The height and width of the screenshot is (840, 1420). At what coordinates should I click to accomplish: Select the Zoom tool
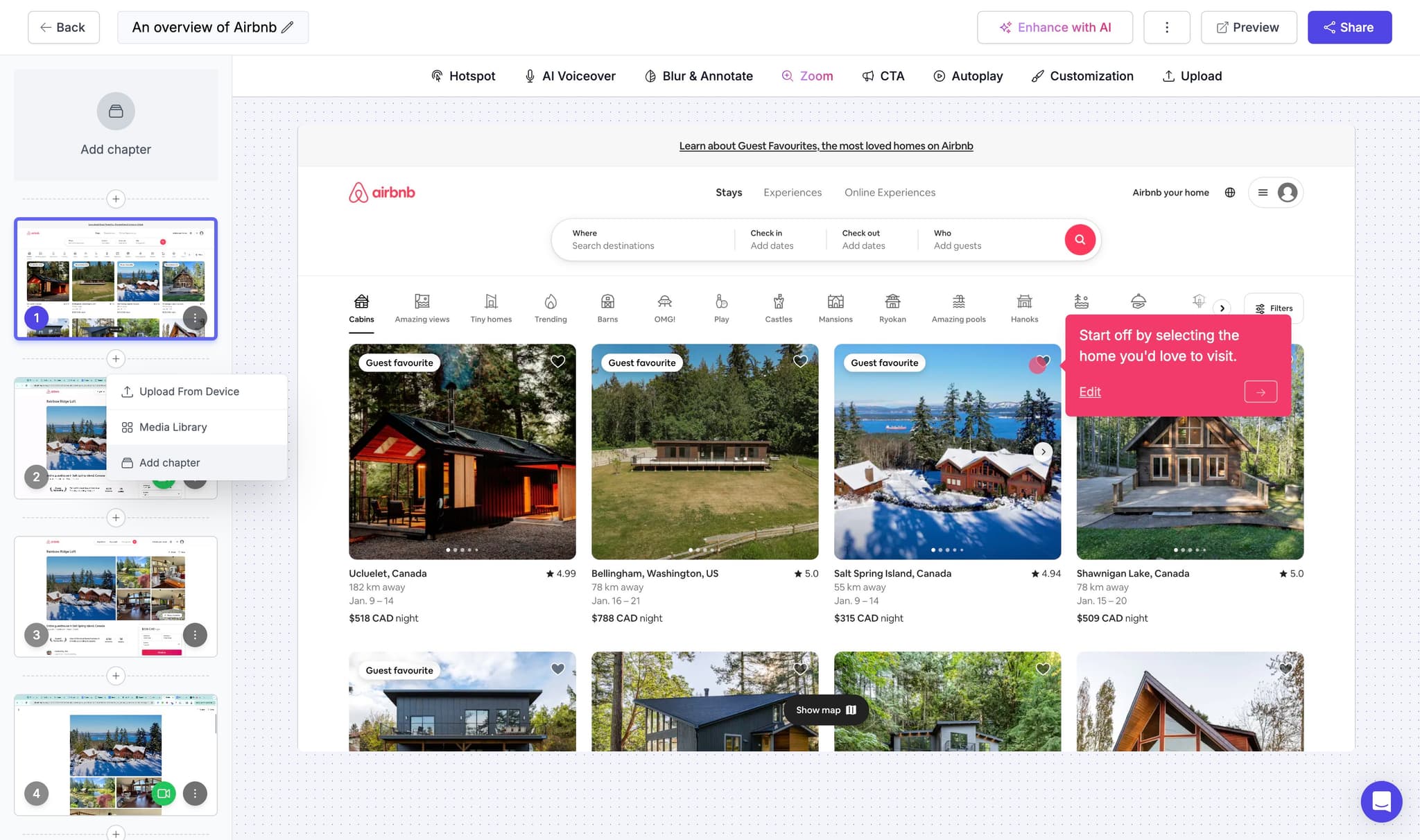[807, 76]
